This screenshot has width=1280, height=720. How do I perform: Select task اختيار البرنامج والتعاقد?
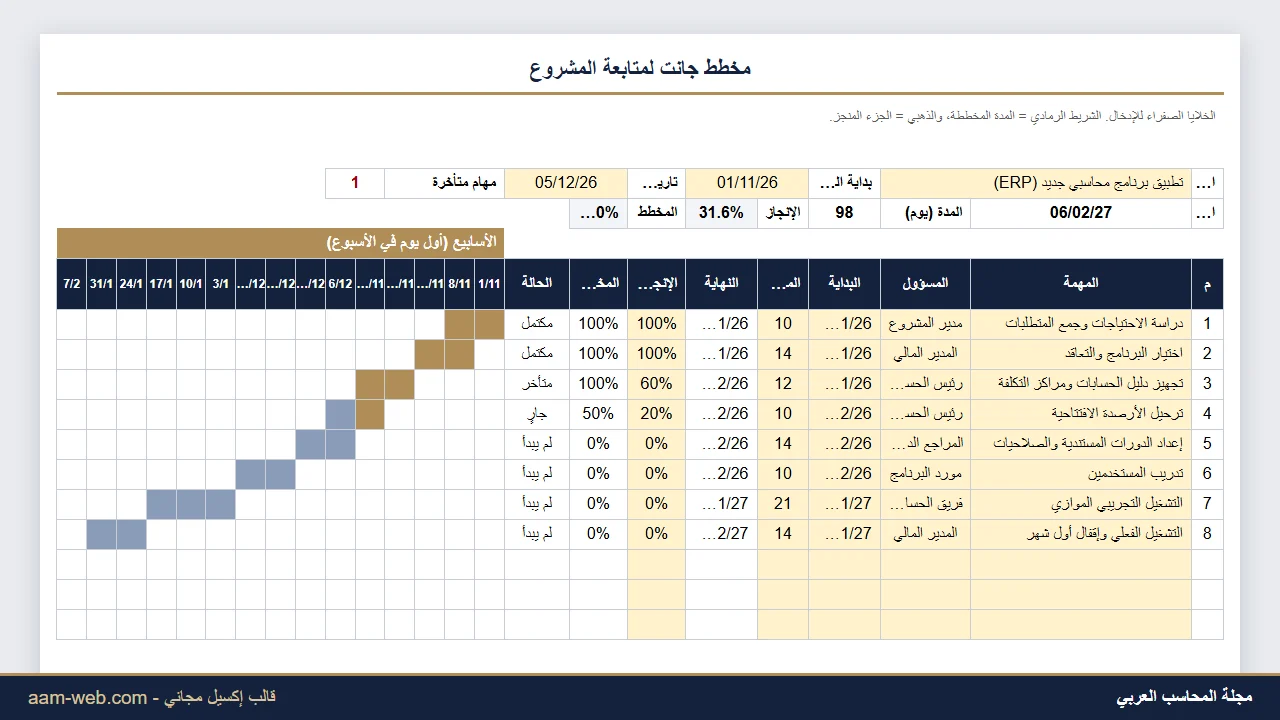1081,354
